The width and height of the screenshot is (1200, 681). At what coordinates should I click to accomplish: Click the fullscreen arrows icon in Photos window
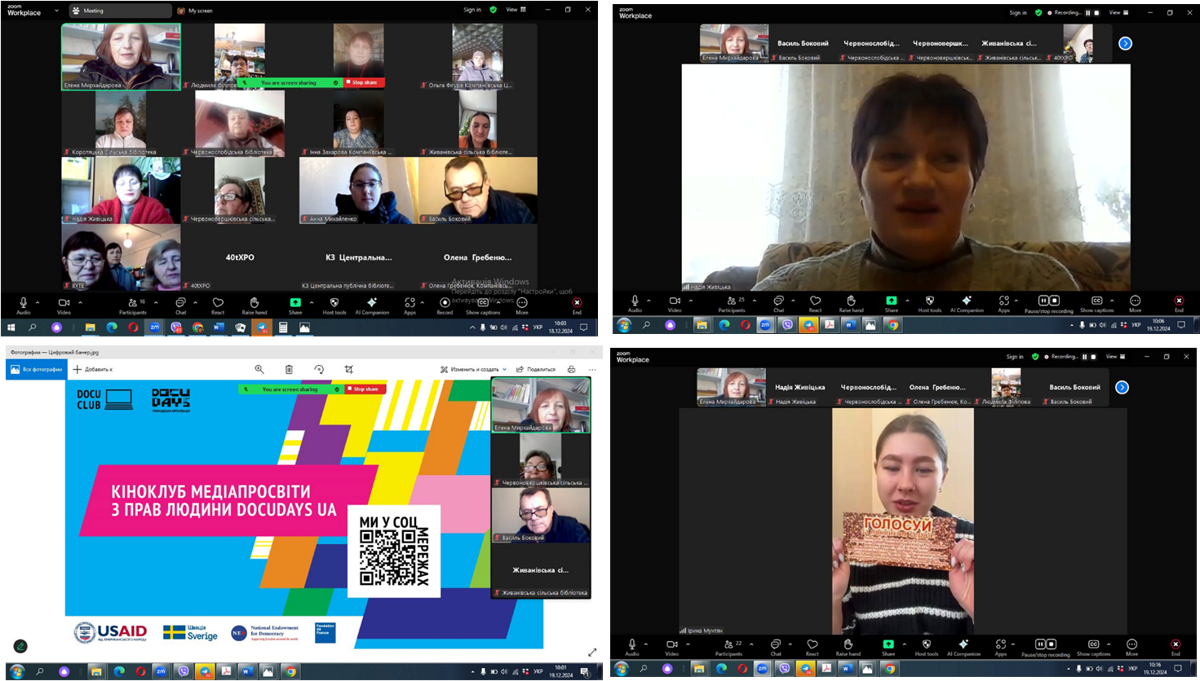click(592, 652)
